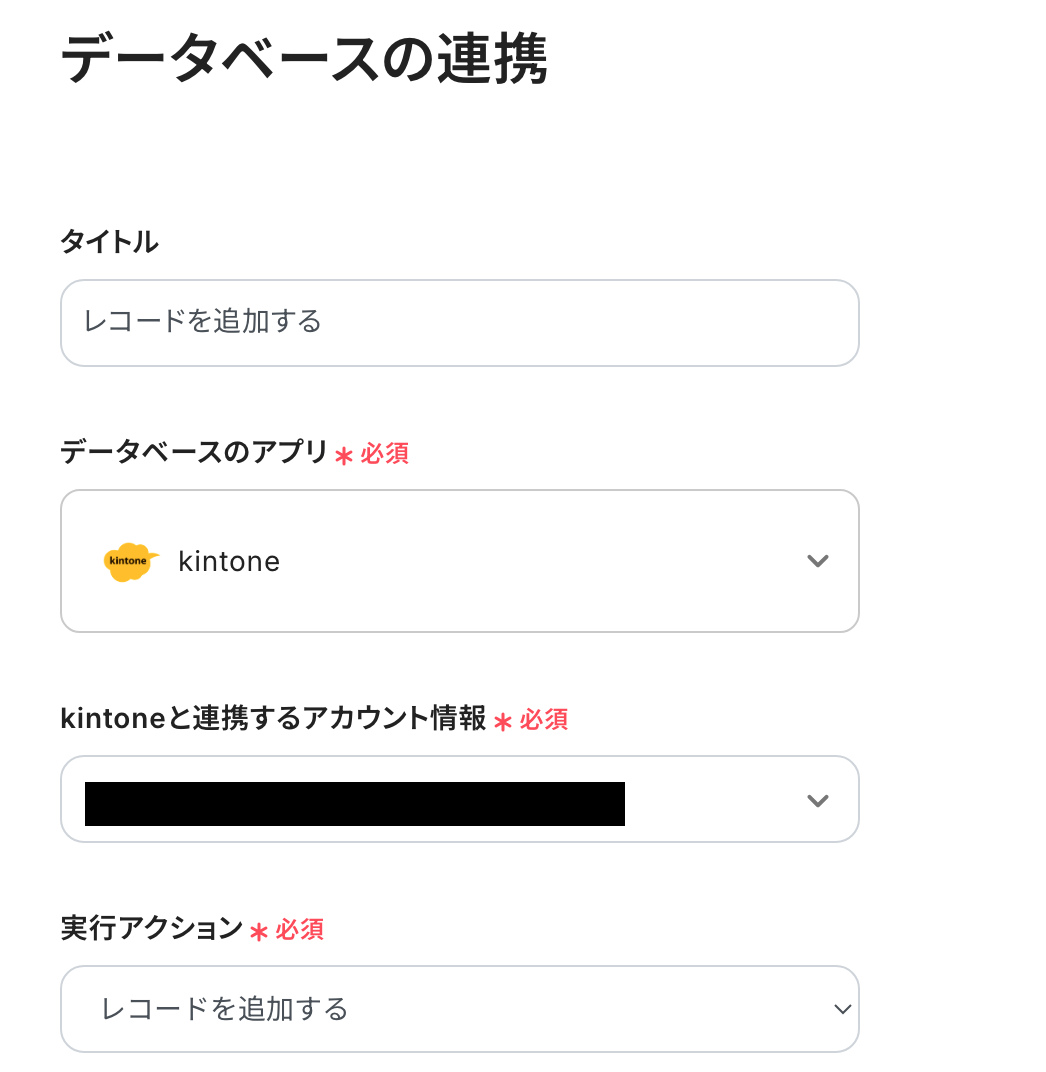
Task: Click the chevron in the データベースのアプリ dropdown
Action: (x=818, y=561)
